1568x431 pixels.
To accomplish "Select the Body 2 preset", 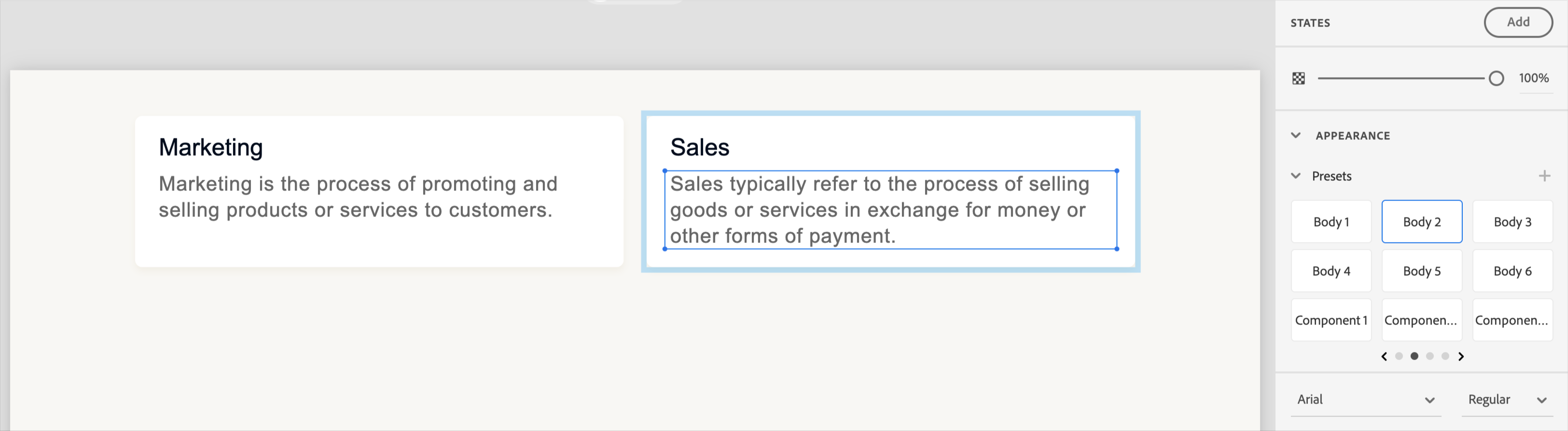I will (1422, 222).
